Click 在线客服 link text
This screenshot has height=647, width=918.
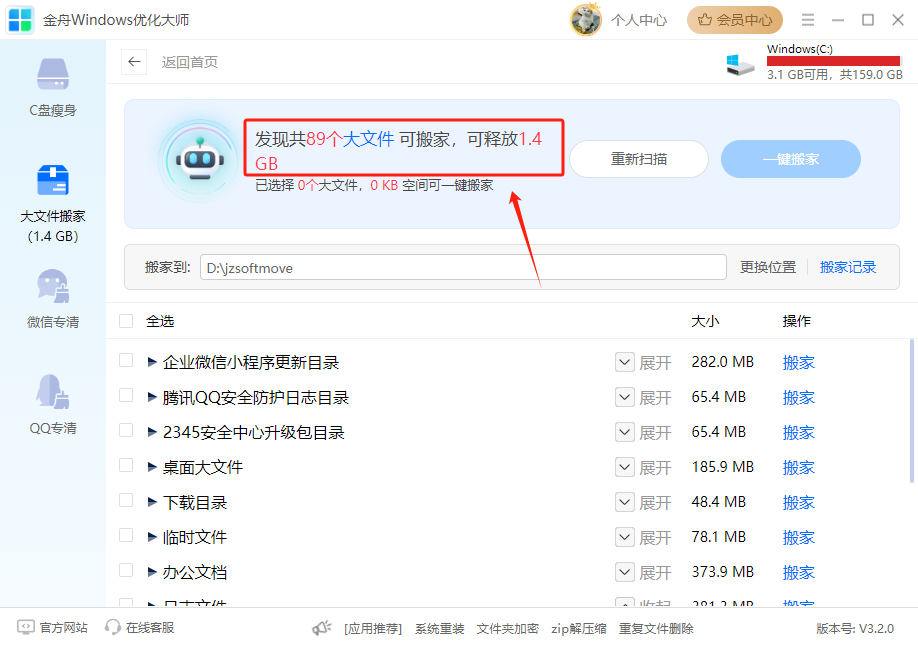coord(150,628)
